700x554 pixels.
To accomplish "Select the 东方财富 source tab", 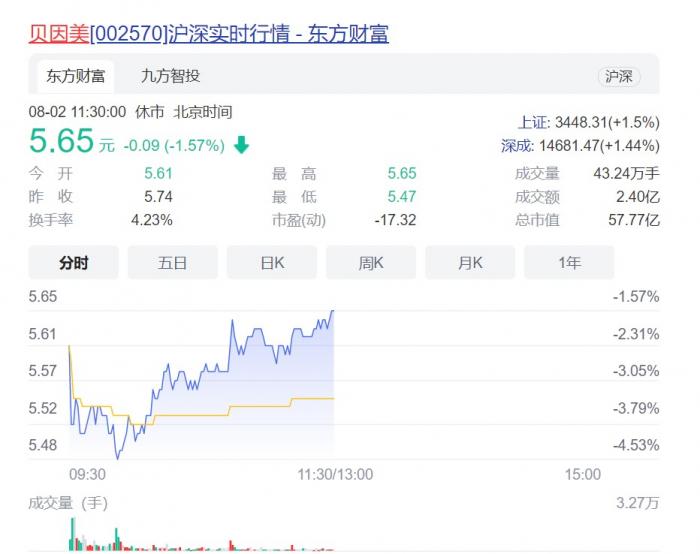I will [x=75, y=76].
